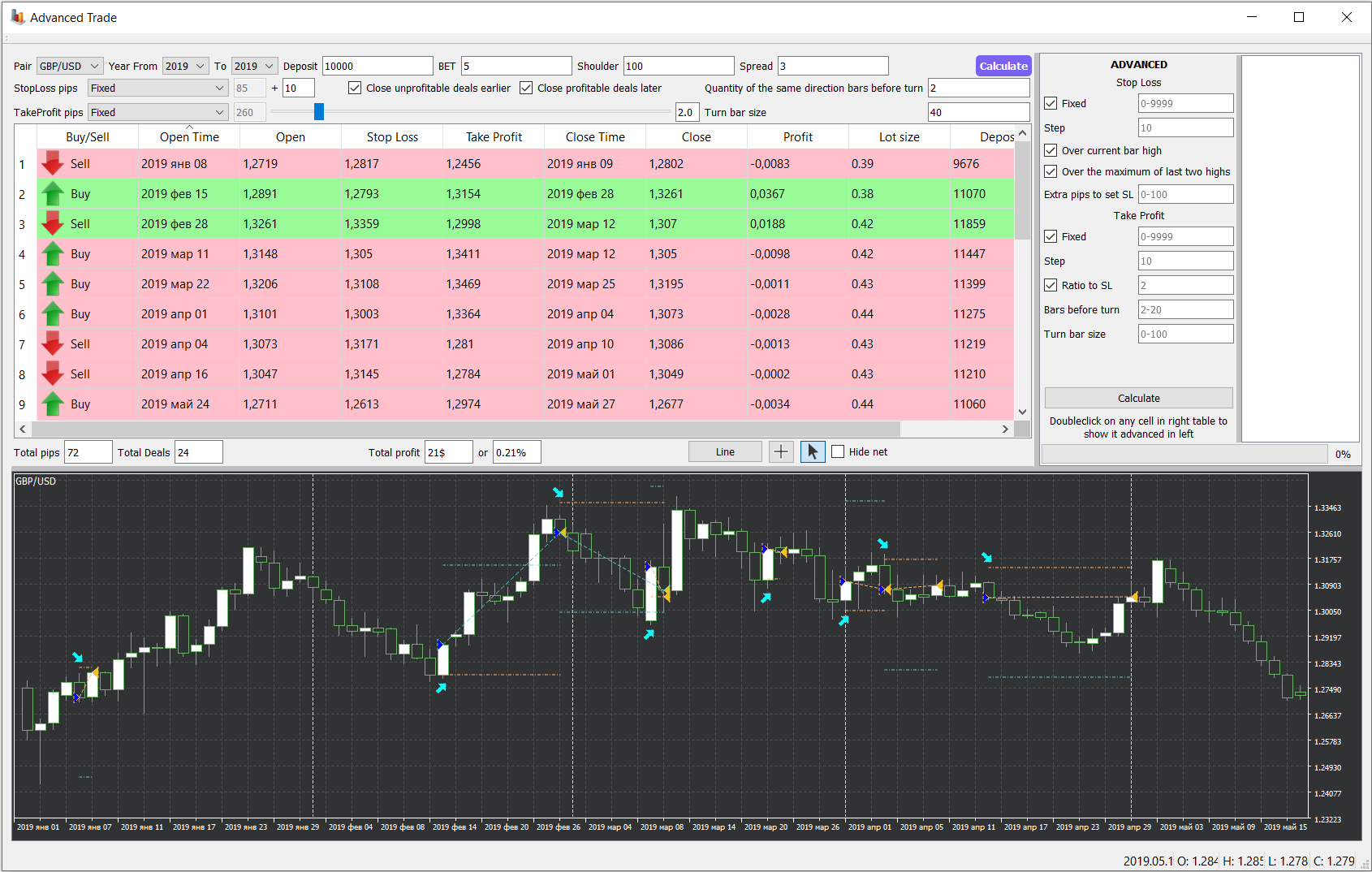
Task: Select the crosshair cursor tool
Action: tap(781, 452)
